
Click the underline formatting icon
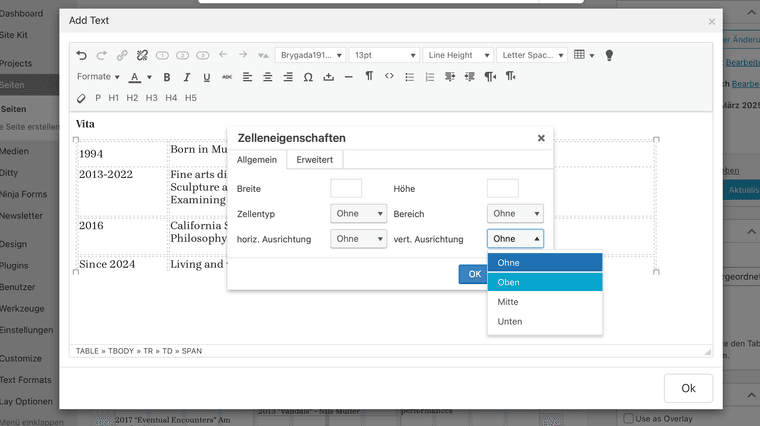click(207, 77)
